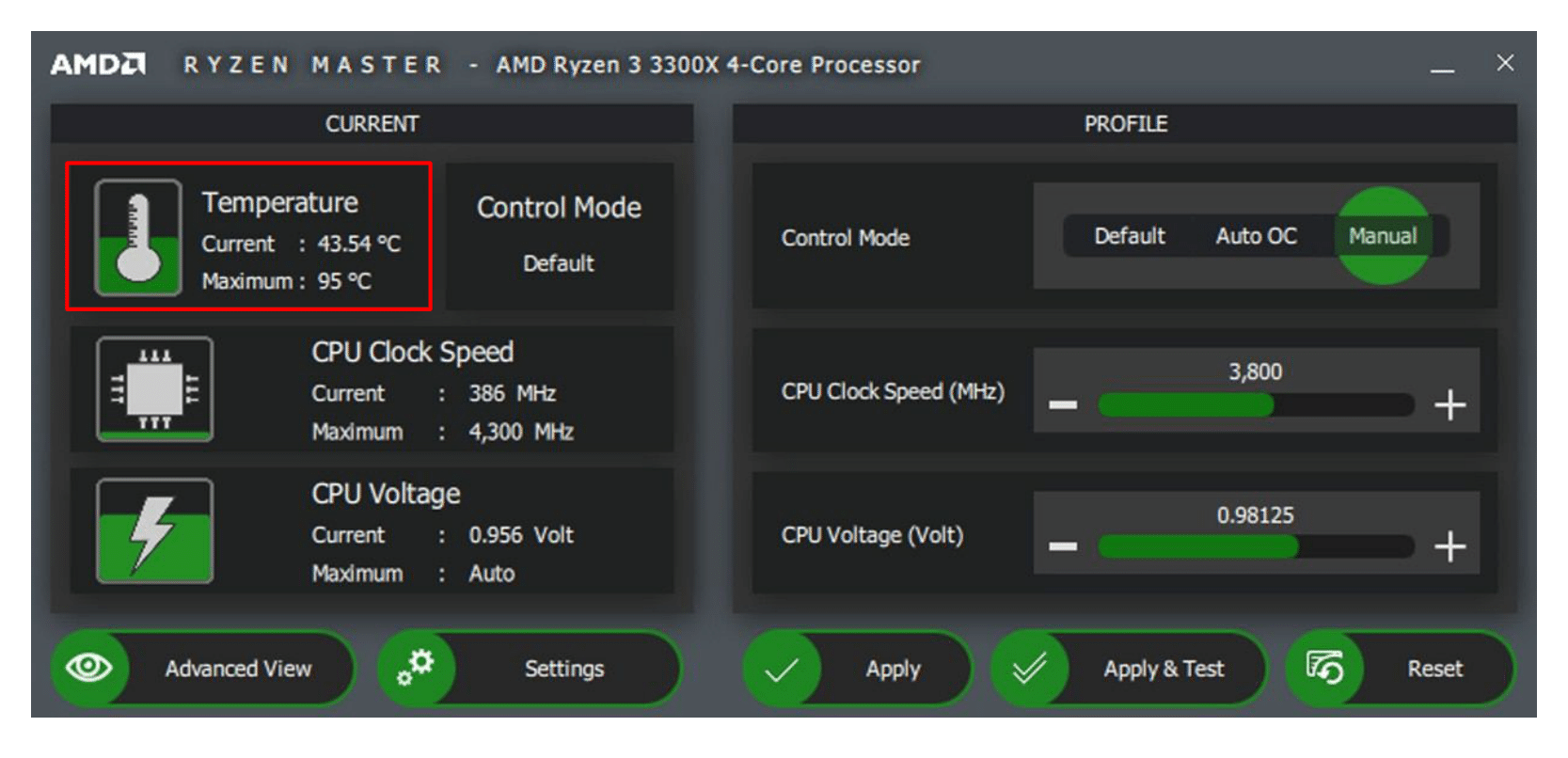
Task: Click the CPU Voltage (Volt) label
Action: 872,535
